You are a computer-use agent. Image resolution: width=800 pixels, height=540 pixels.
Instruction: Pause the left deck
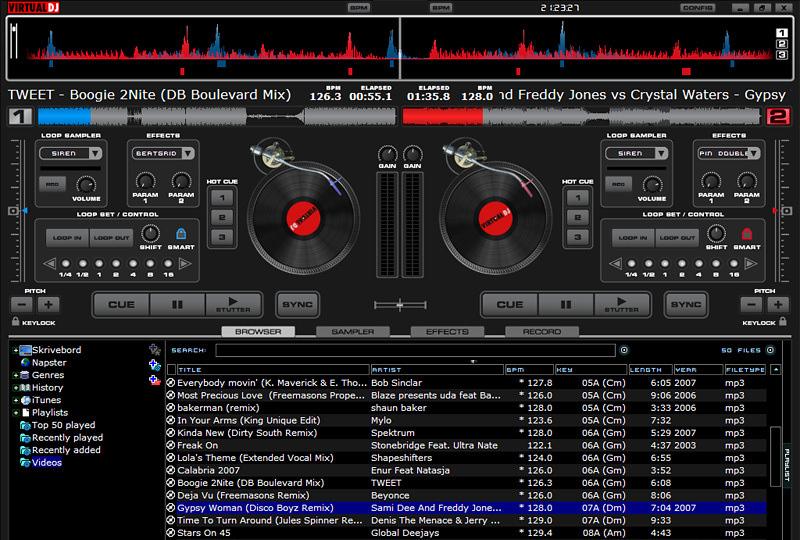pos(177,305)
